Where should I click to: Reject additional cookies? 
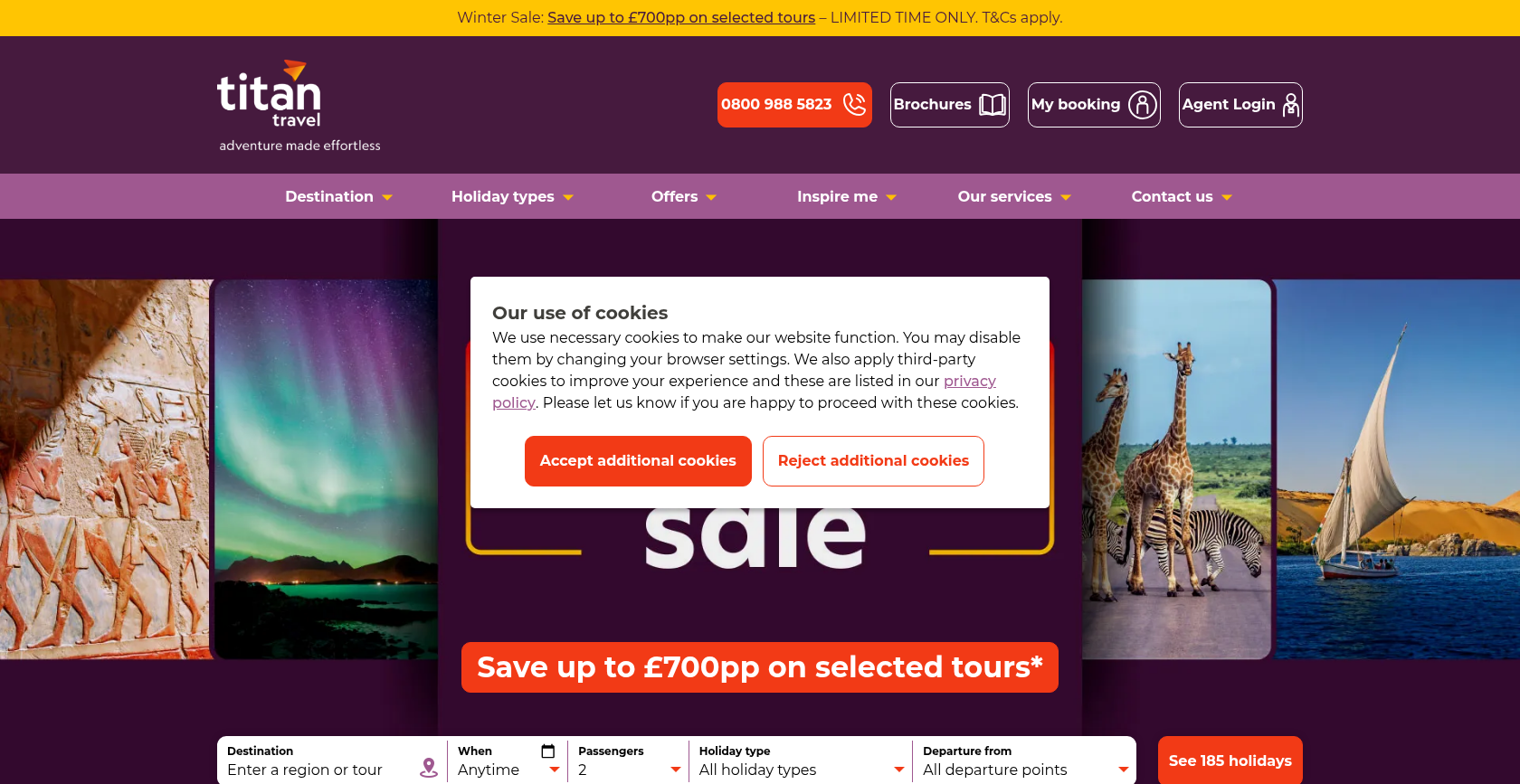click(x=873, y=461)
